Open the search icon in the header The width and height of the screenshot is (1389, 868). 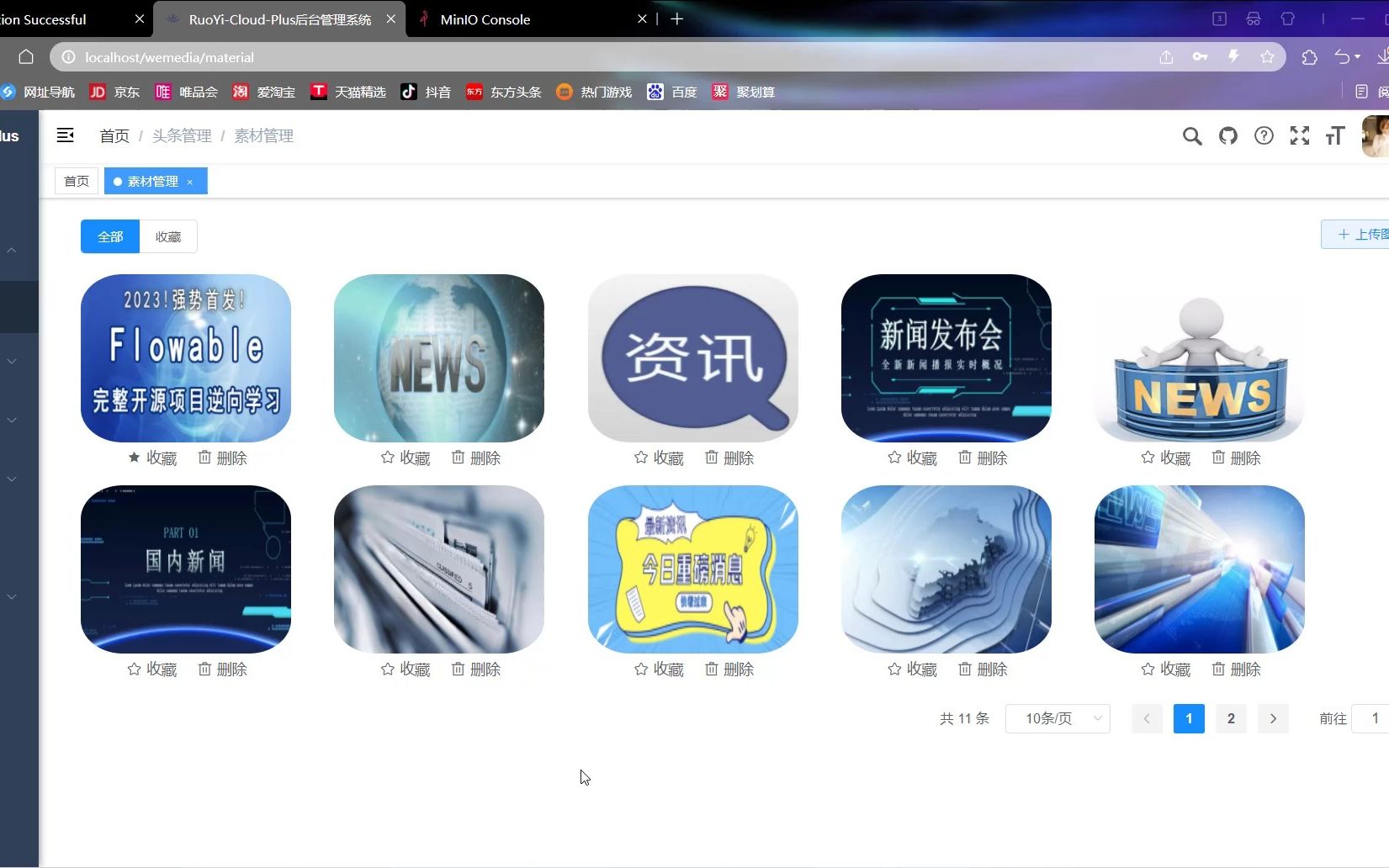point(1192,135)
